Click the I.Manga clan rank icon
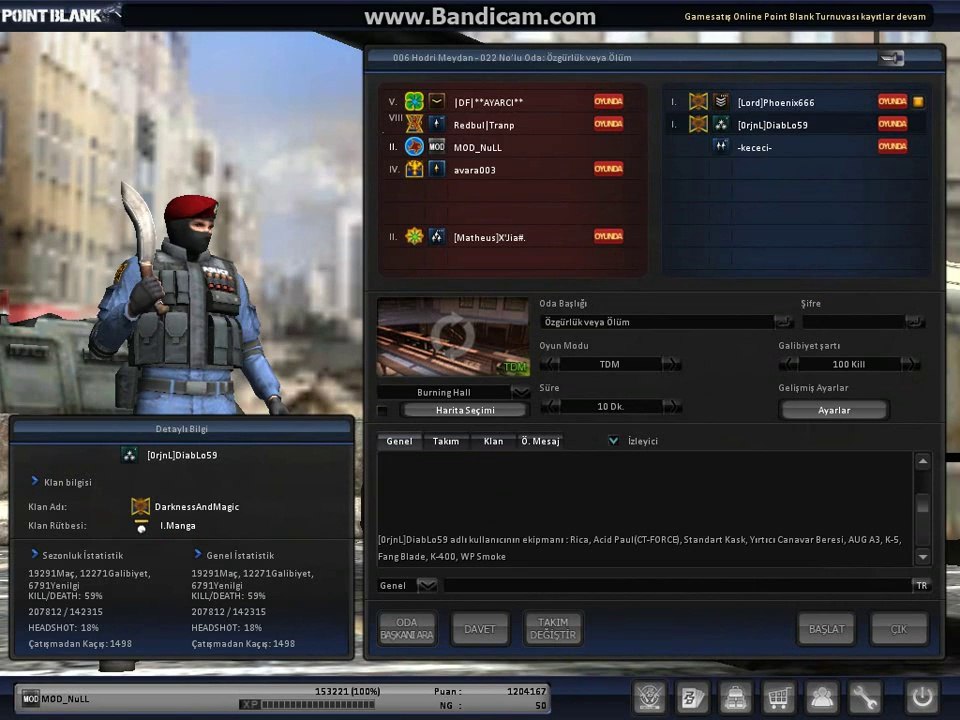 tap(141, 526)
